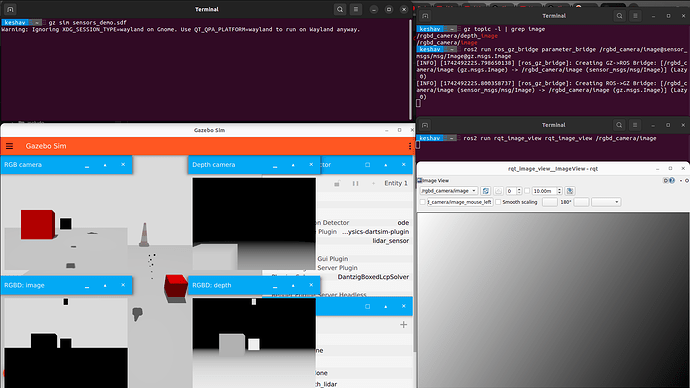Image resolution: width=690 pixels, height=388 pixels.
Task: Open the Gazebo Sim vertical dots plugin menu
Action: 410,146
